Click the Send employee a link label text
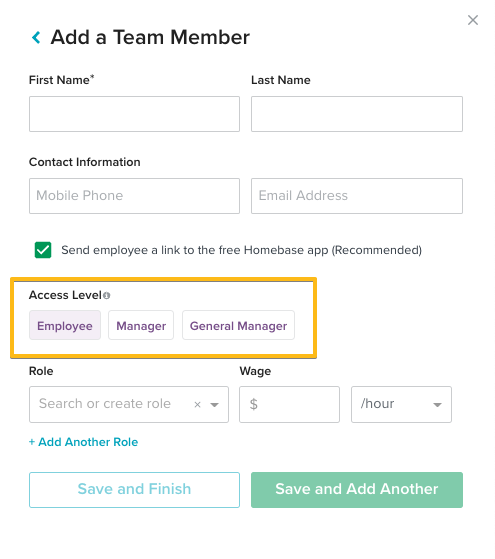 point(241,250)
